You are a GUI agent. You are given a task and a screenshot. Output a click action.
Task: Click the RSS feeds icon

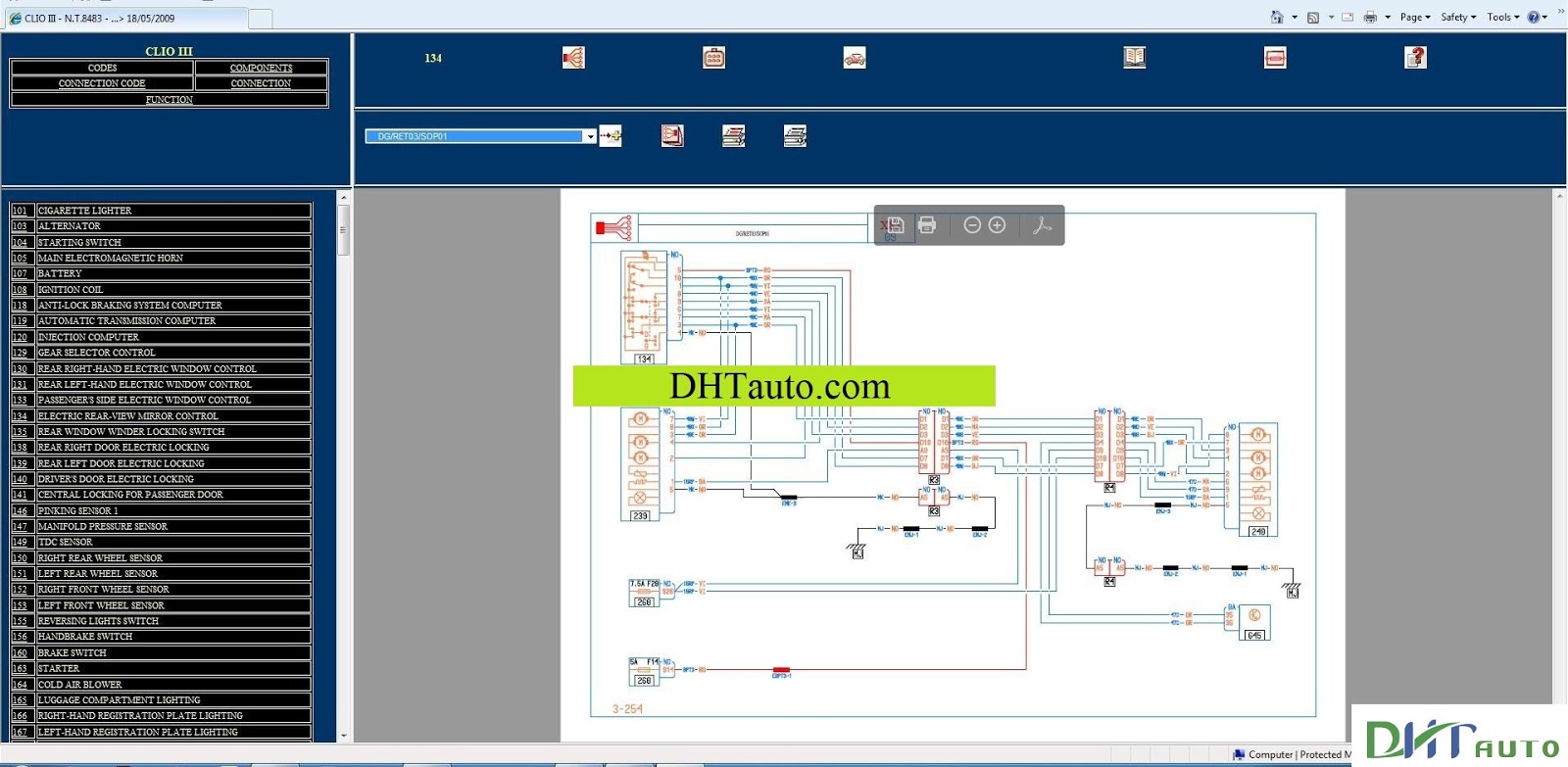click(x=1313, y=17)
